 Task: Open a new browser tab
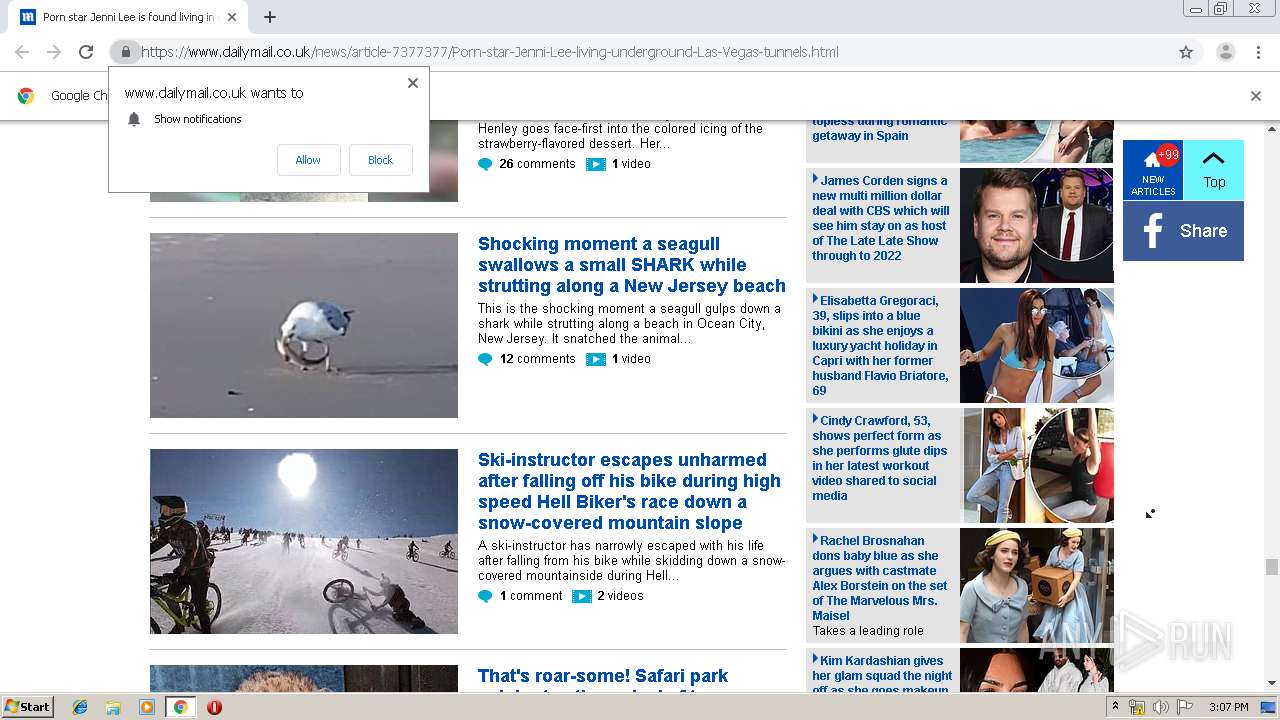[270, 17]
